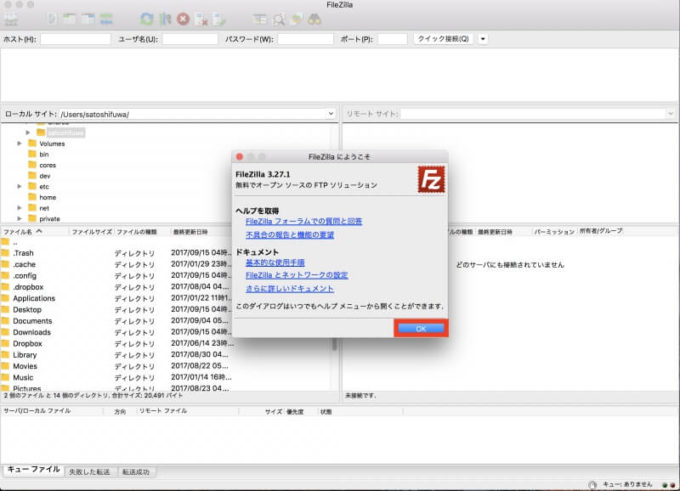Focus the パスワード input field

tap(305, 39)
